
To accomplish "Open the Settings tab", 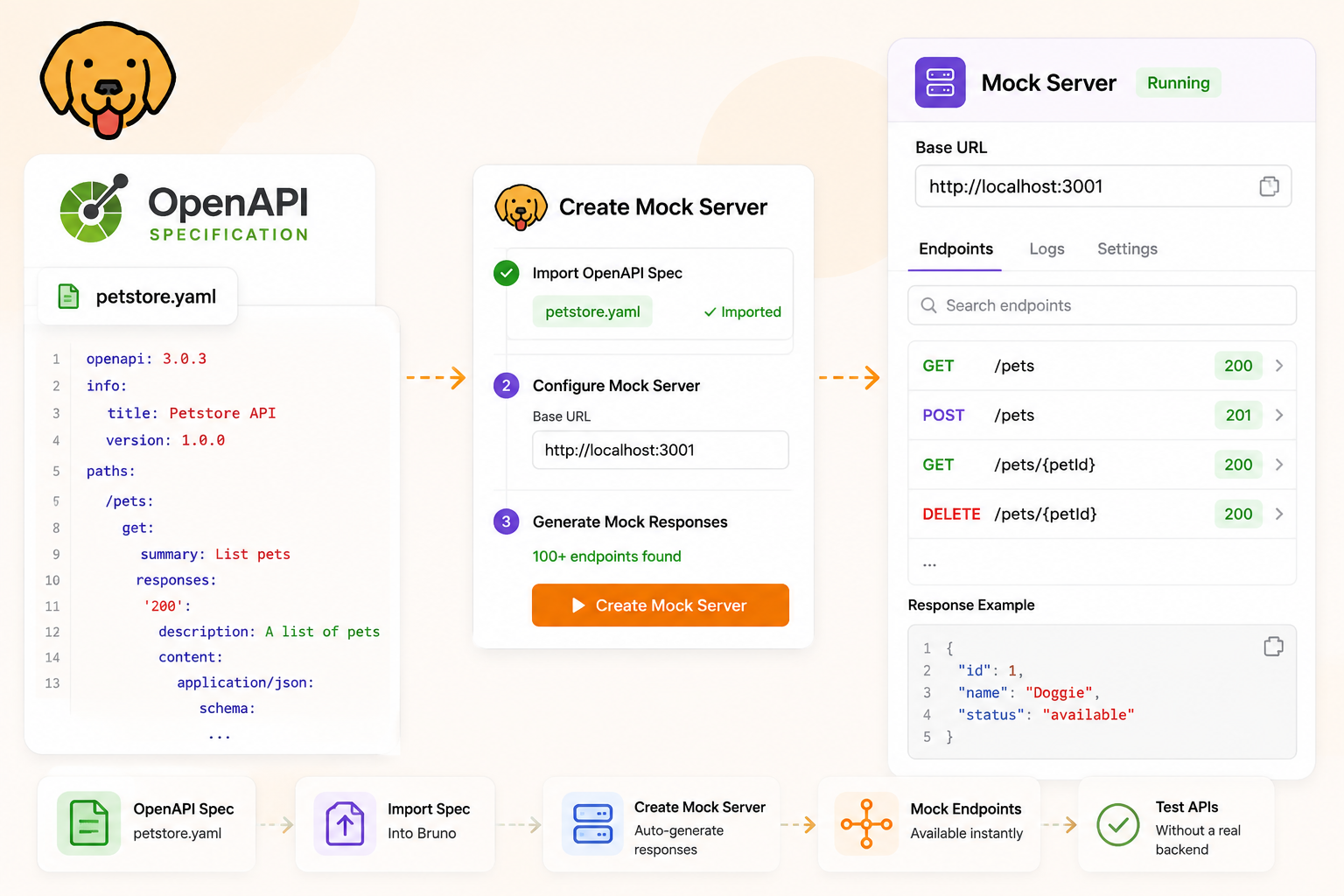I will click(1127, 249).
